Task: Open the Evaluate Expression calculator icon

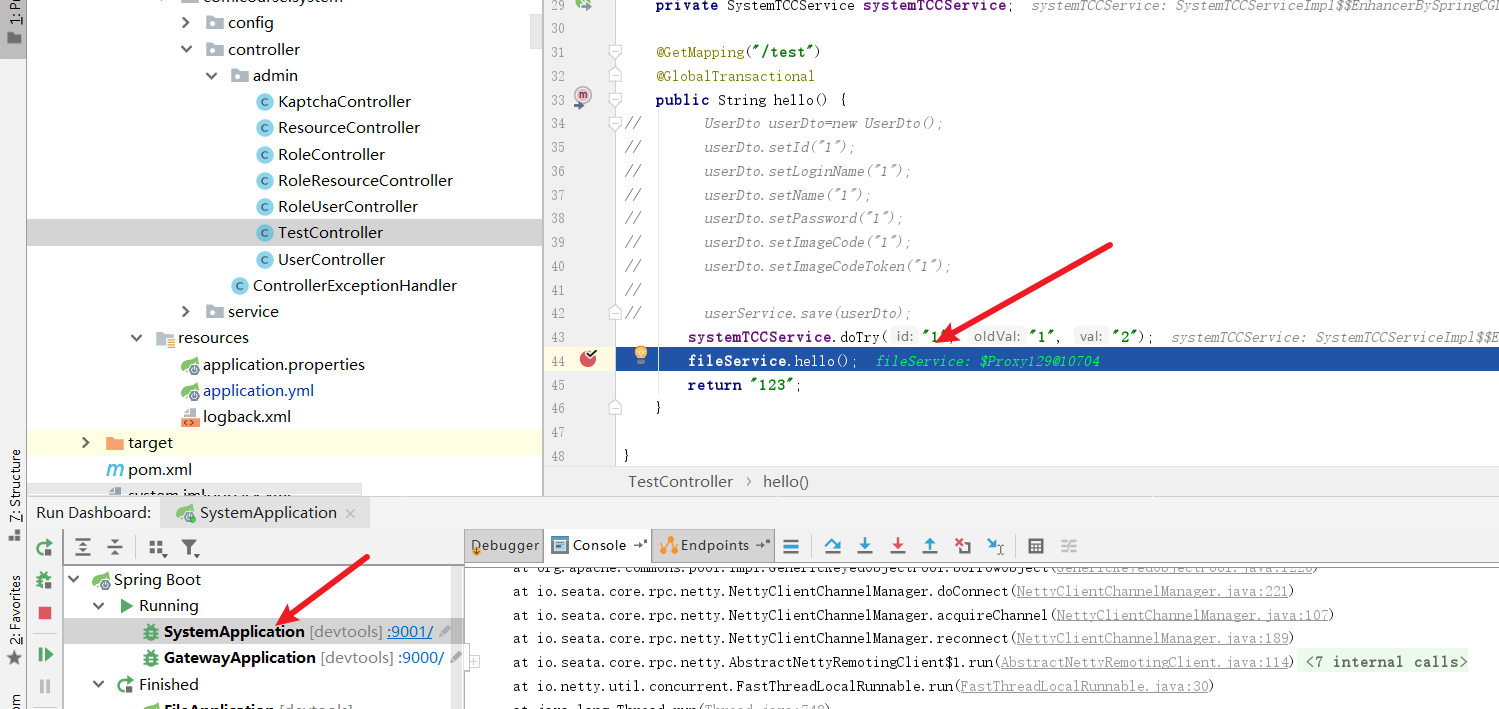Action: click(x=1036, y=546)
